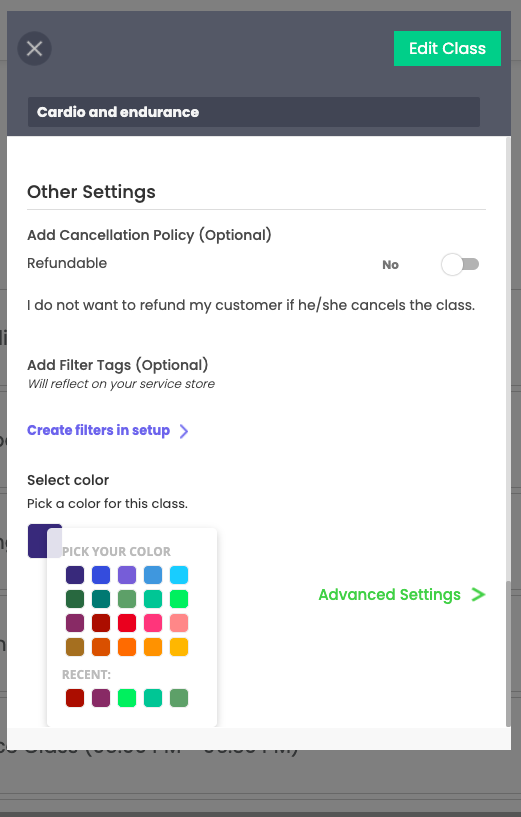Pick the golden yellow color in fourth row
The height and width of the screenshot is (817, 521).
click(x=179, y=647)
